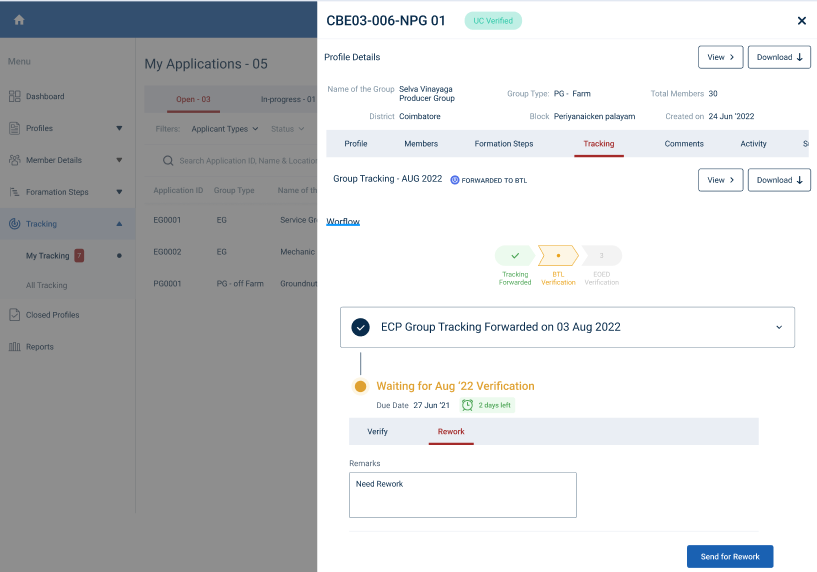Download the Profile Details
Image resolution: width=817 pixels, height=572 pixels.
click(778, 57)
